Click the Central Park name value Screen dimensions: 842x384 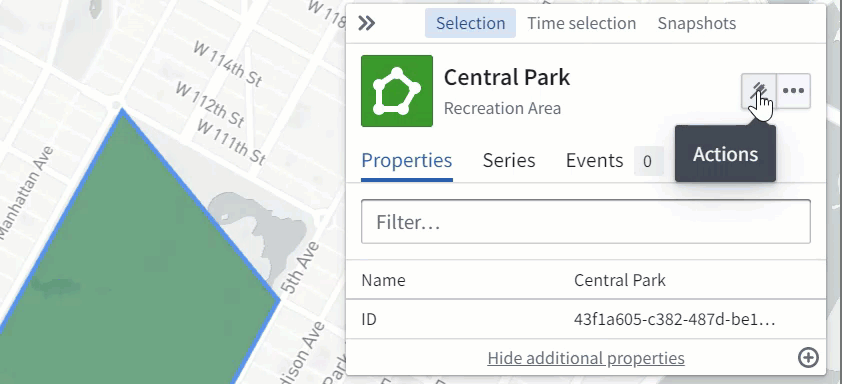(x=620, y=280)
